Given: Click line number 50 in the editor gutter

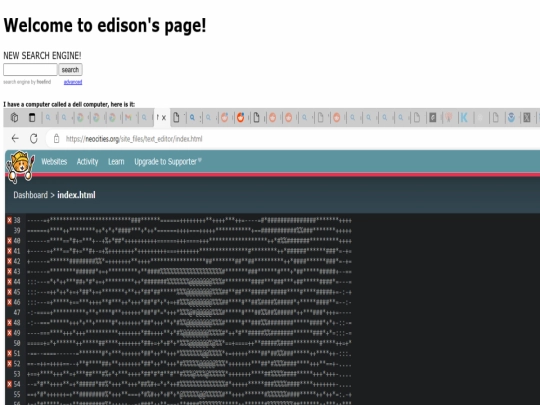Looking at the screenshot, I should (x=17, y=343).
